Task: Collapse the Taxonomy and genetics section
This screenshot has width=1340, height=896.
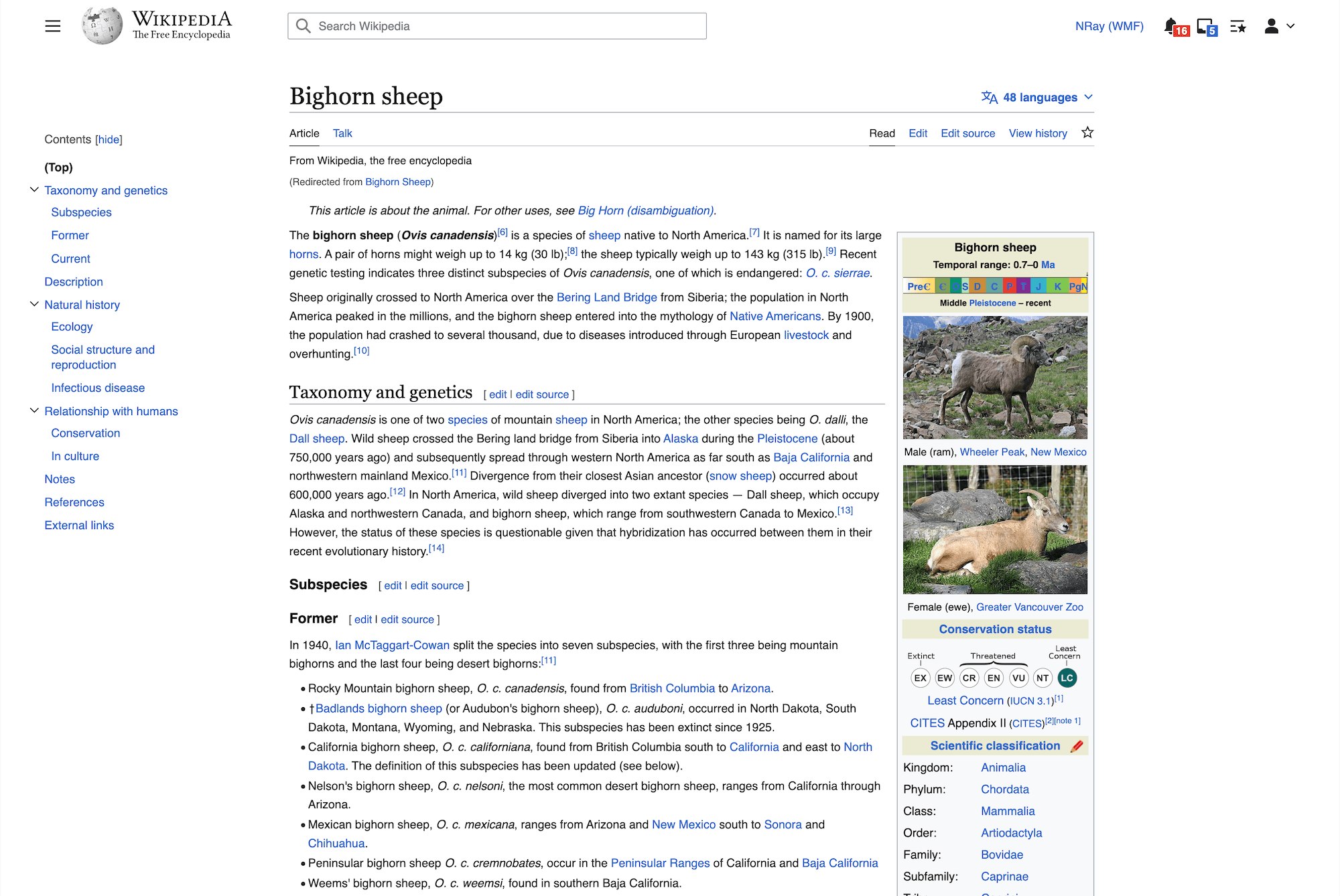Action: (x=34, y=190)
